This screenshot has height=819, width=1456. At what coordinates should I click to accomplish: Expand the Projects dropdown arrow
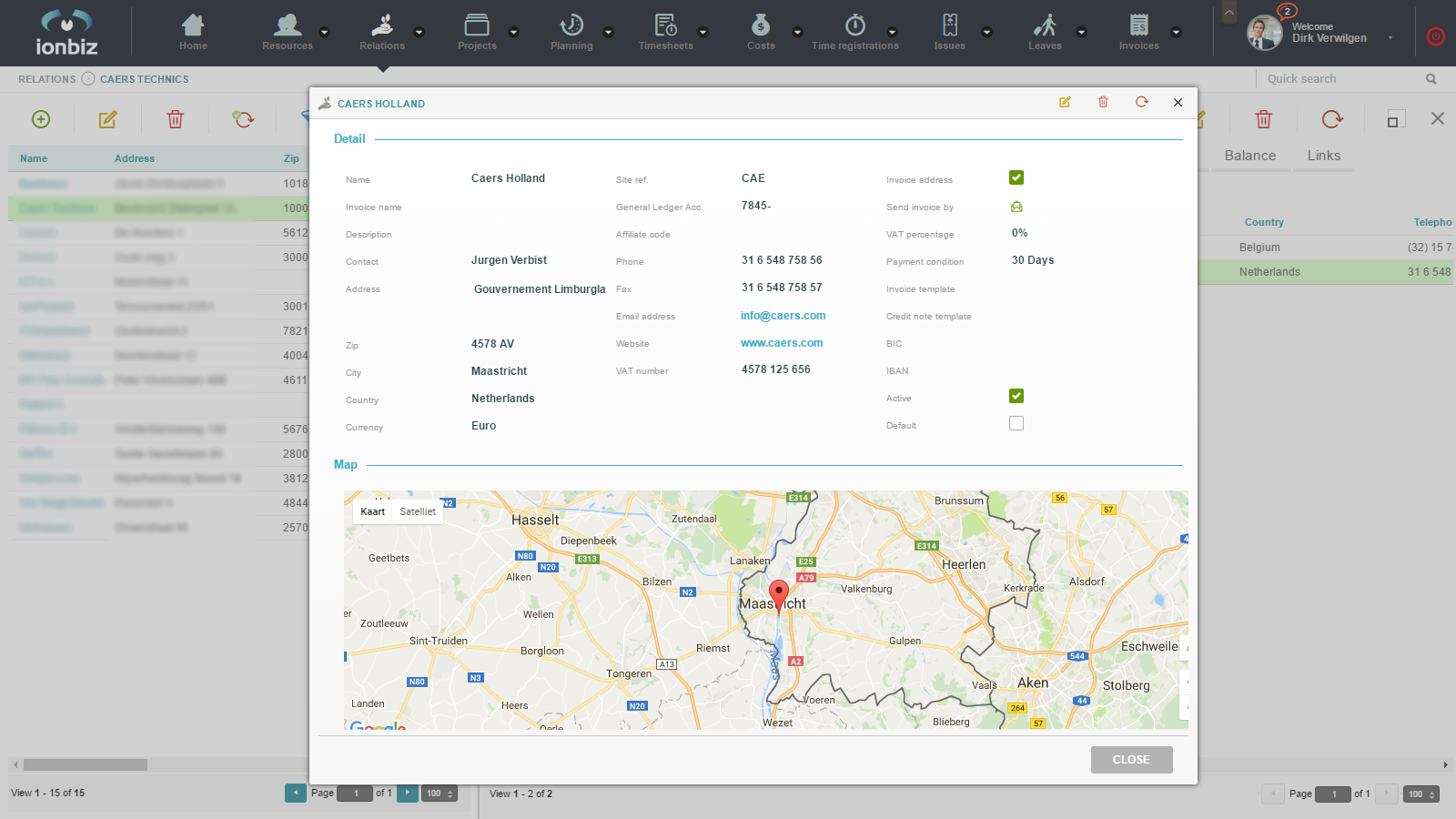pyautogui.click(x=513, y=33)
